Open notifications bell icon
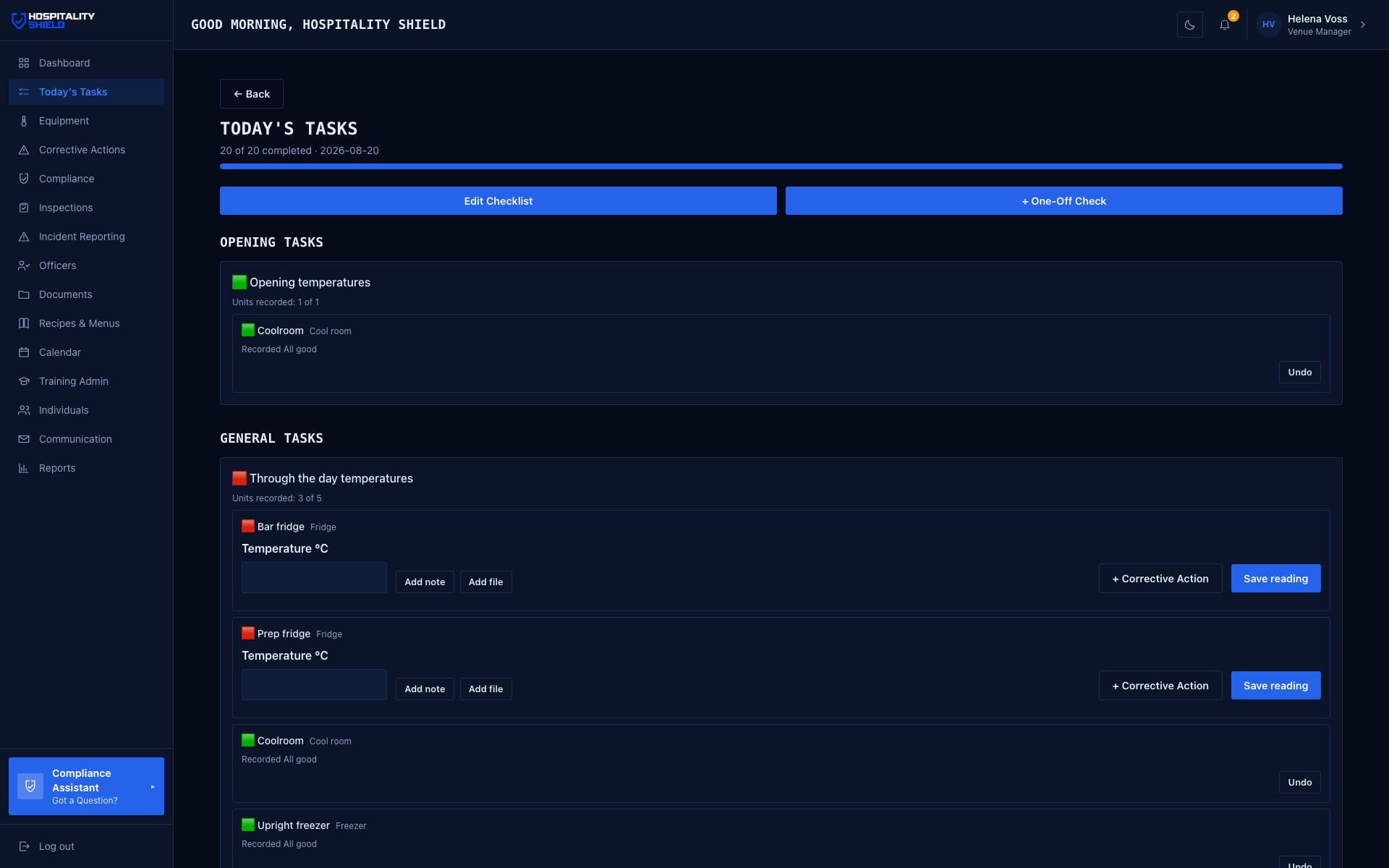The height and width of the screenshot is (868, 1389). coord(1224,25)
